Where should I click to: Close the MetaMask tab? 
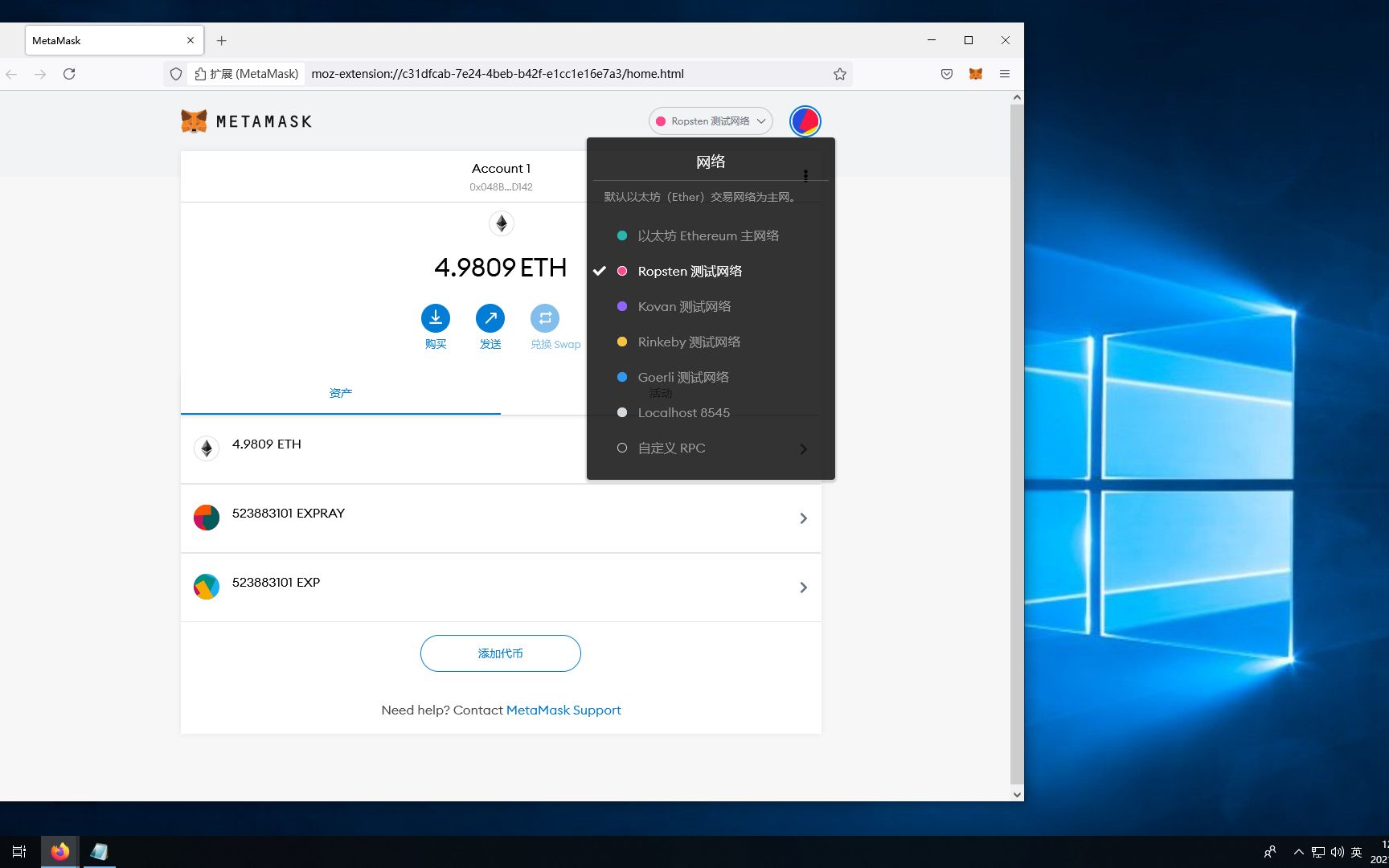[191, 40]
